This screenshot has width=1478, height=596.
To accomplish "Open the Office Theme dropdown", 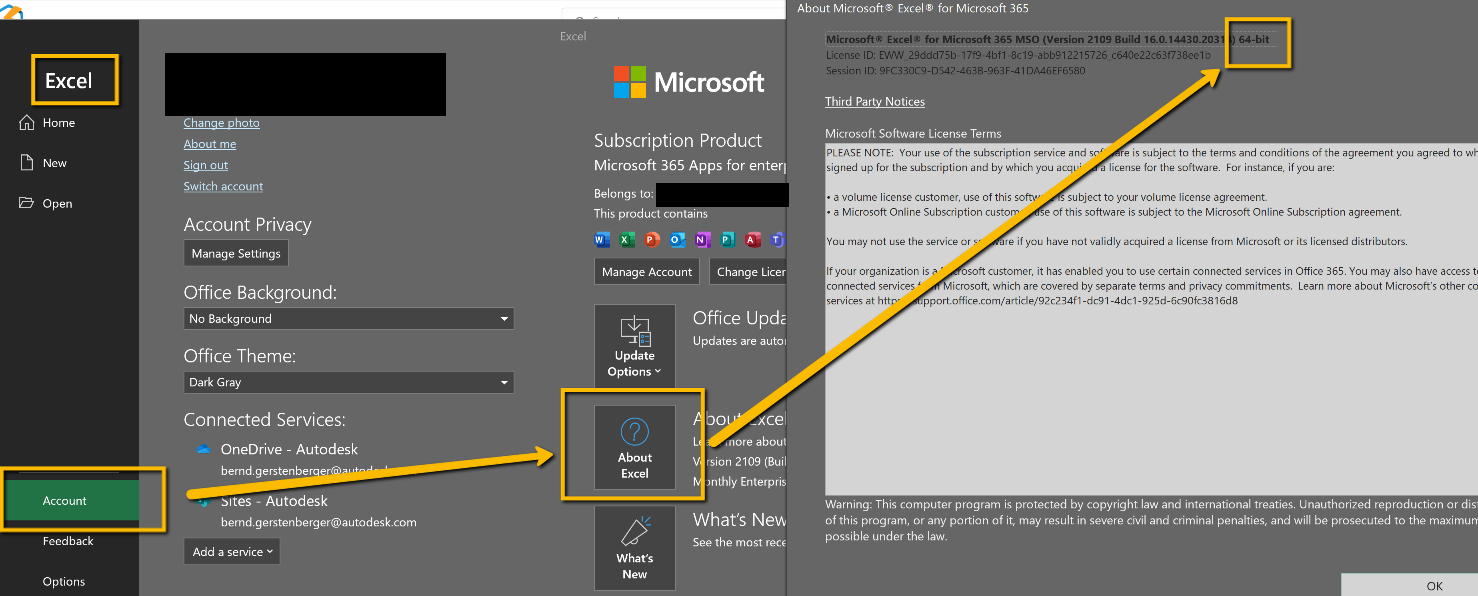I will pos(349,382).
